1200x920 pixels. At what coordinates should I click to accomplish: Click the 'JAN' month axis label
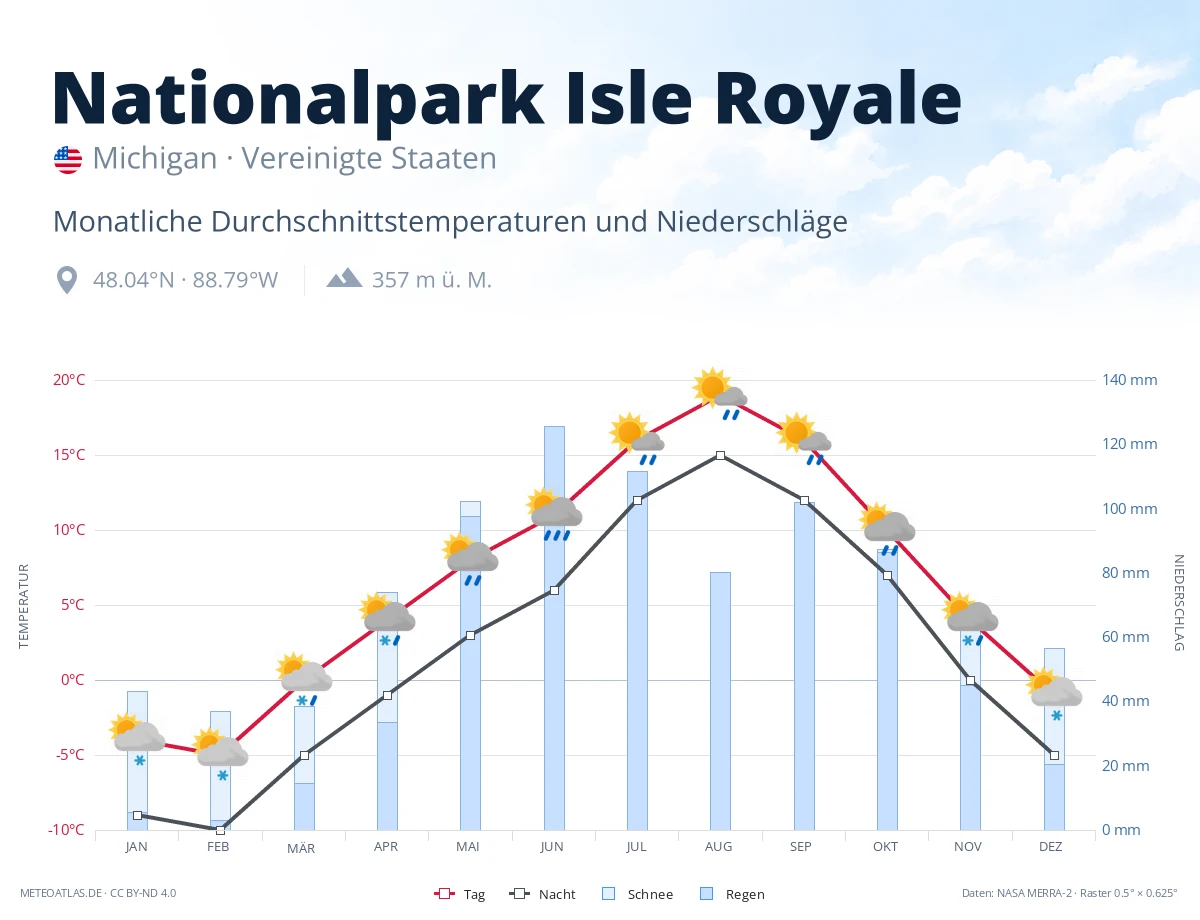(137, 846)
